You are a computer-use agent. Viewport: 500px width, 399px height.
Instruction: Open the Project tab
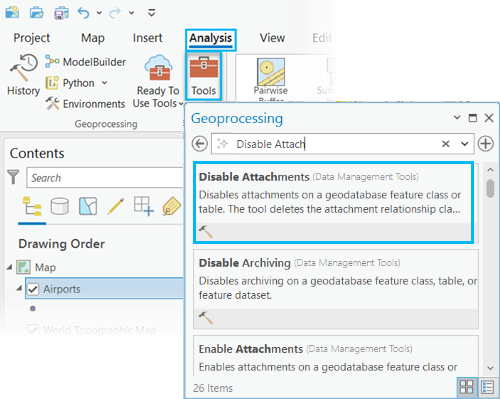[x=32, y=38]
